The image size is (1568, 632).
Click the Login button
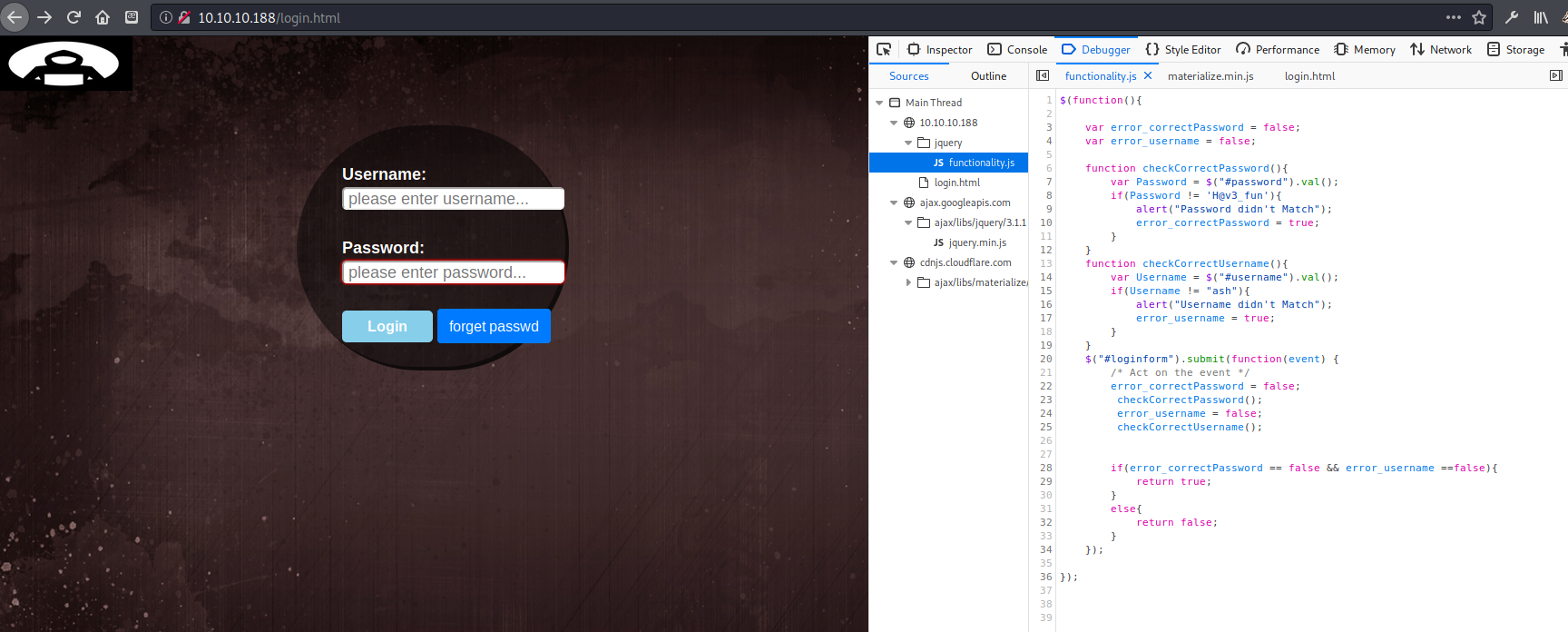[387, 326]
